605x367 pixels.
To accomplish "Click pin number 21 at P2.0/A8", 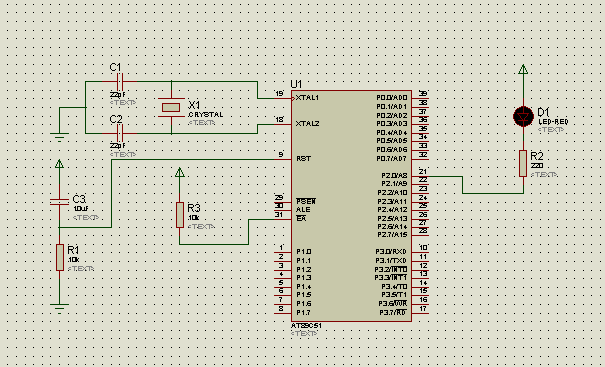I will 423,171.
